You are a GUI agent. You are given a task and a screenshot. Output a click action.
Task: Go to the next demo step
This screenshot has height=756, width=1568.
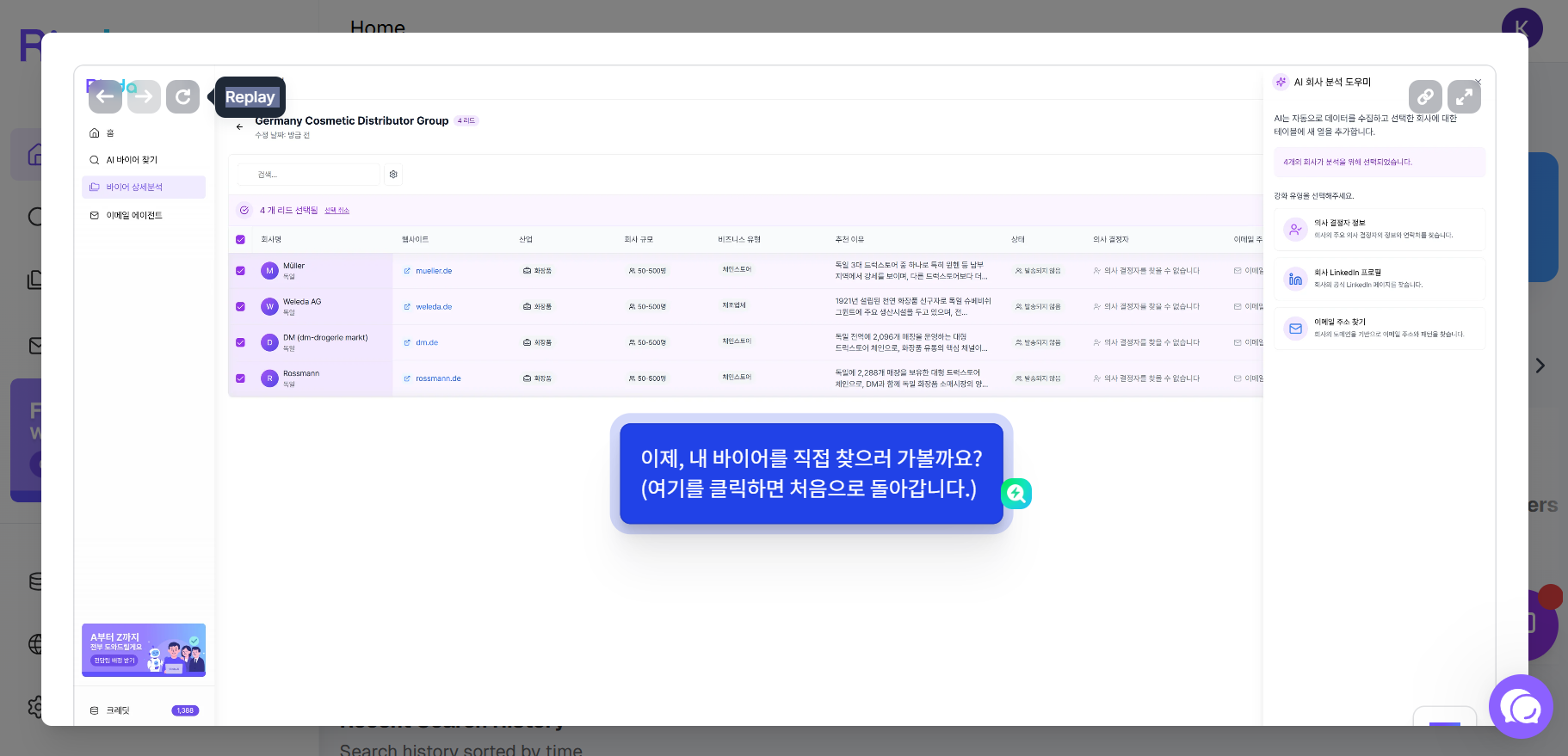click(144, 96)
